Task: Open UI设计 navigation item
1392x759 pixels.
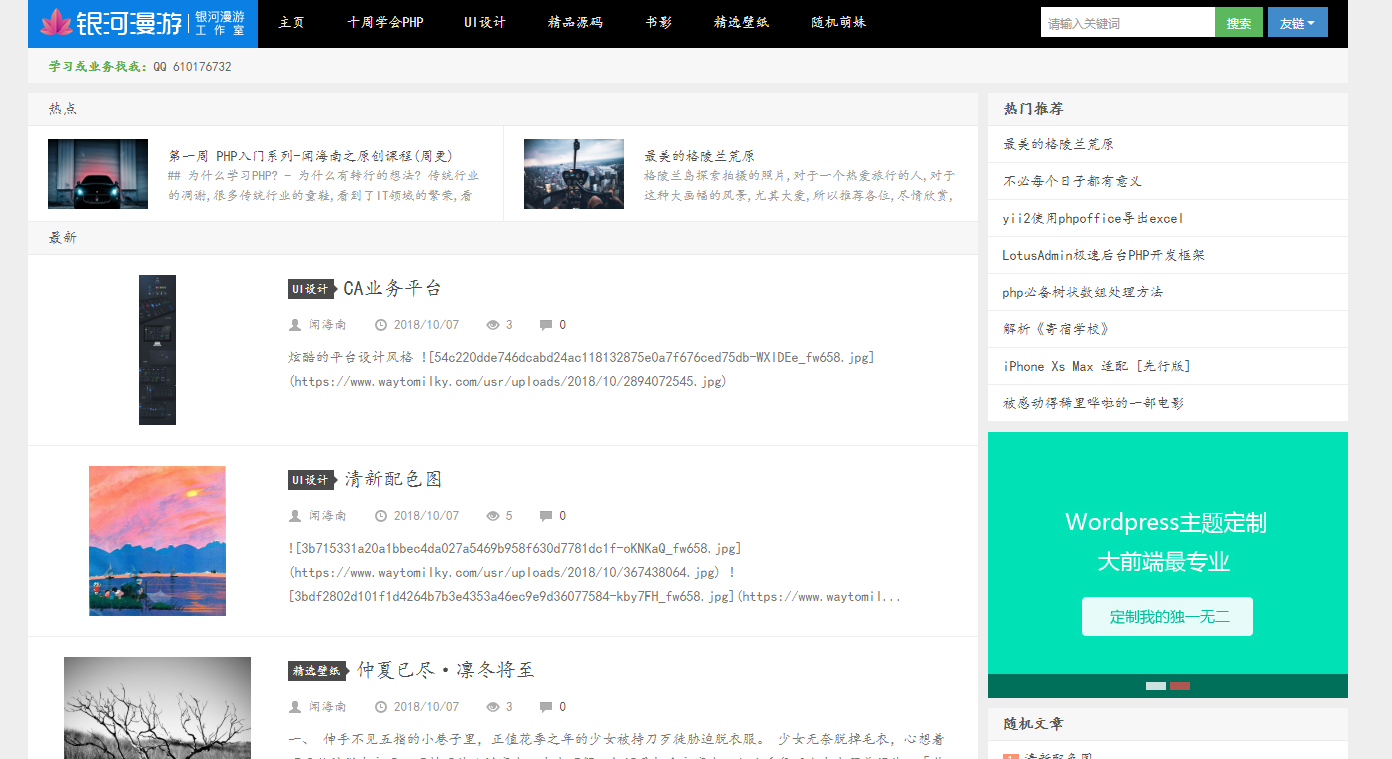Action: pyautogui.click(x=485, y=22)
